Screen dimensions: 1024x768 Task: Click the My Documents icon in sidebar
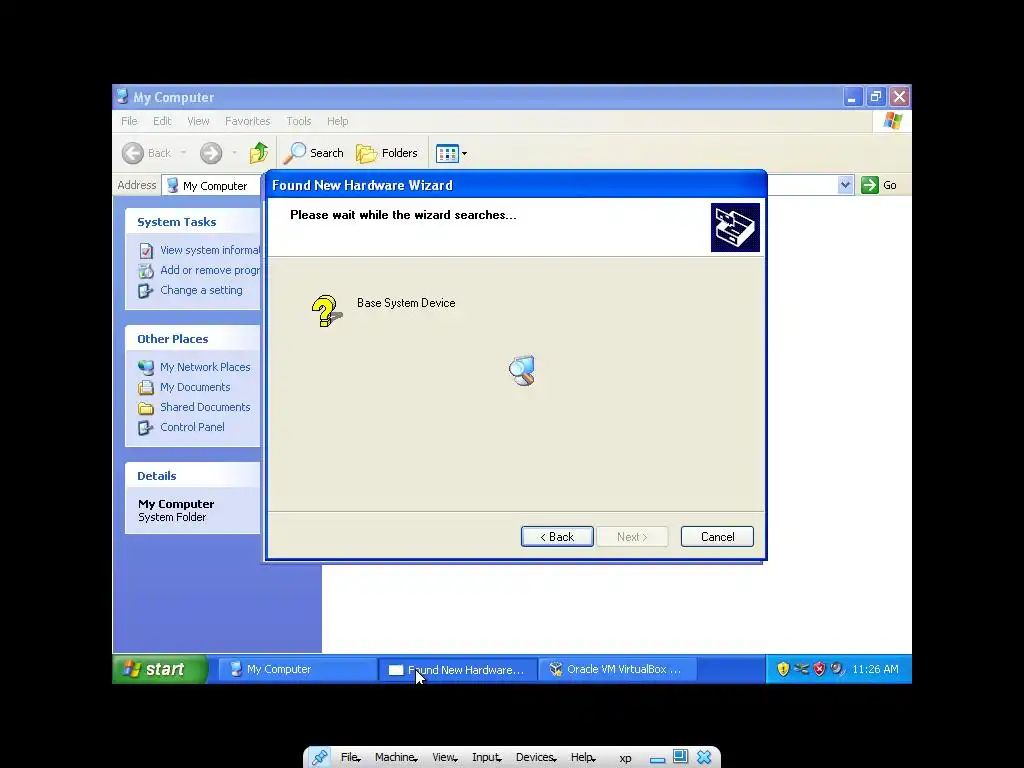click(146, 387)
